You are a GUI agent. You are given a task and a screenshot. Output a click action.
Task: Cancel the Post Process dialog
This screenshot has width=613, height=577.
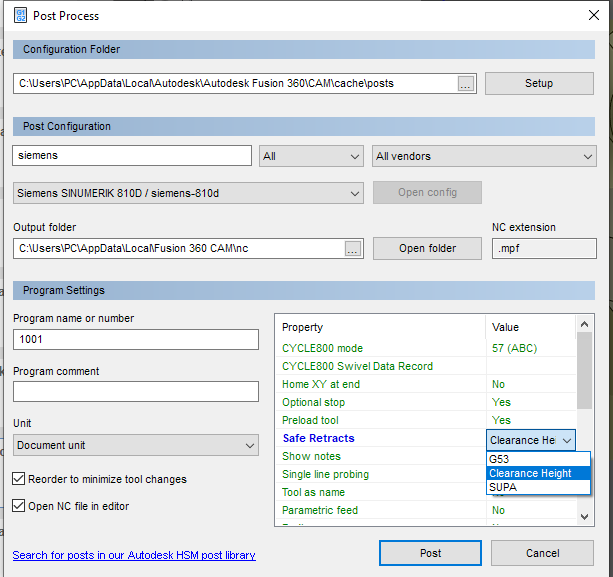(x=542, y=553)
